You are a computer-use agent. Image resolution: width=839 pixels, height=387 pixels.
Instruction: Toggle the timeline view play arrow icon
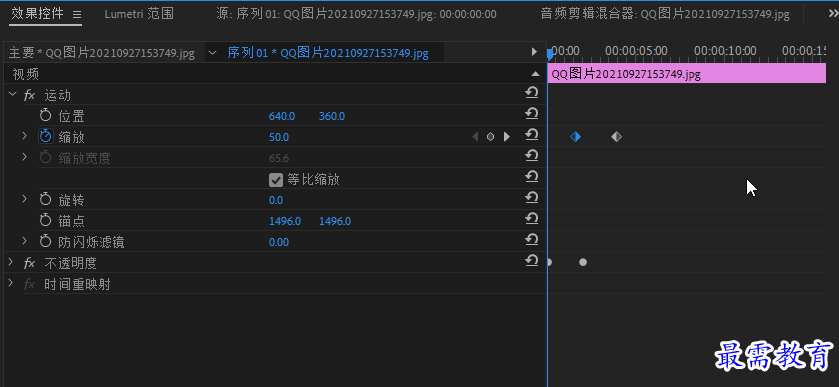[533, 52]
